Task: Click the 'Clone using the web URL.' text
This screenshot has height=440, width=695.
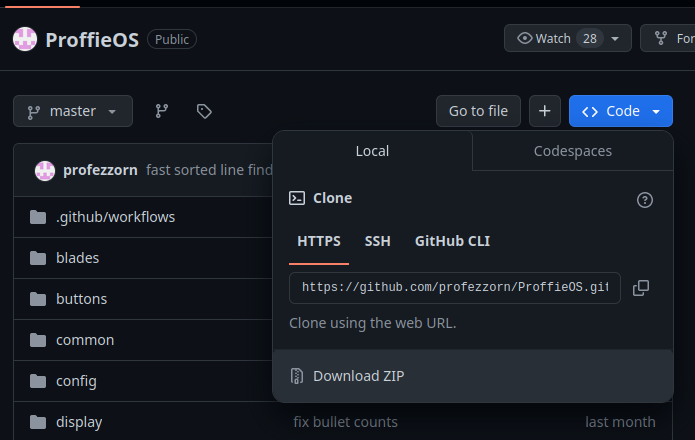Action: point(373,323)
